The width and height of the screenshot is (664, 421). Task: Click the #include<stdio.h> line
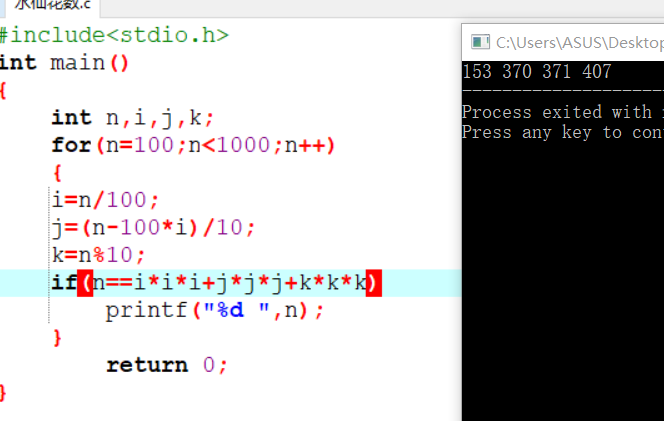114,36
